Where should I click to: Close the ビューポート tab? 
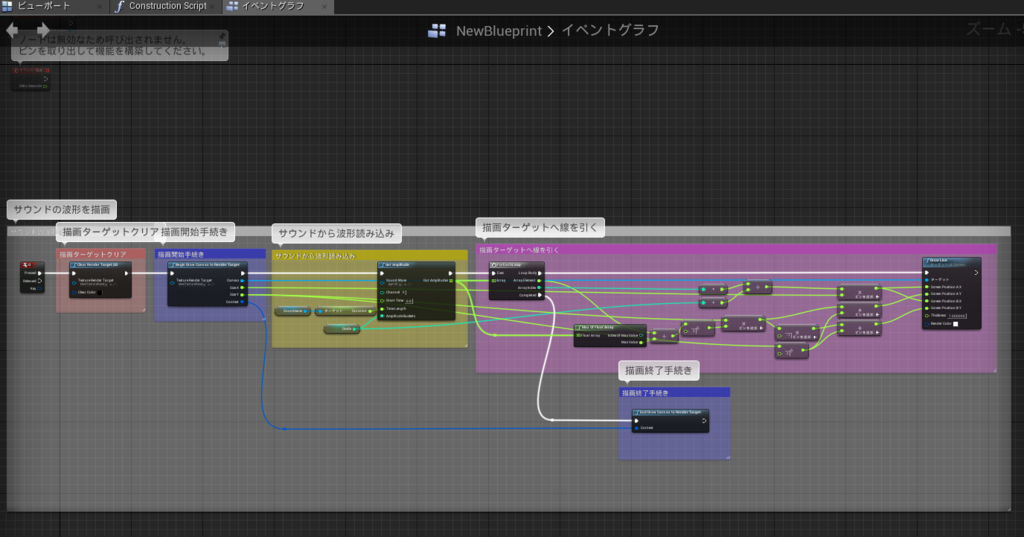click(99, 7)
